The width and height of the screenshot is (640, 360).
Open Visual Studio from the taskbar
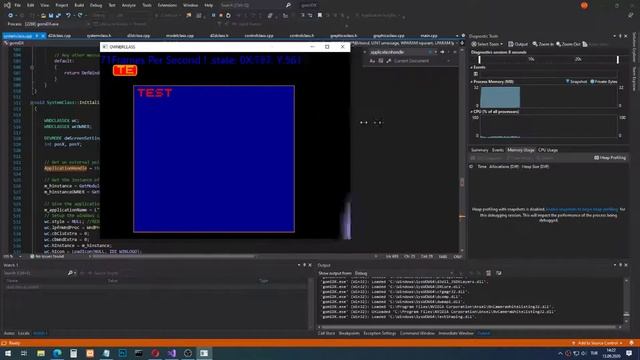[x=171, y=353]
